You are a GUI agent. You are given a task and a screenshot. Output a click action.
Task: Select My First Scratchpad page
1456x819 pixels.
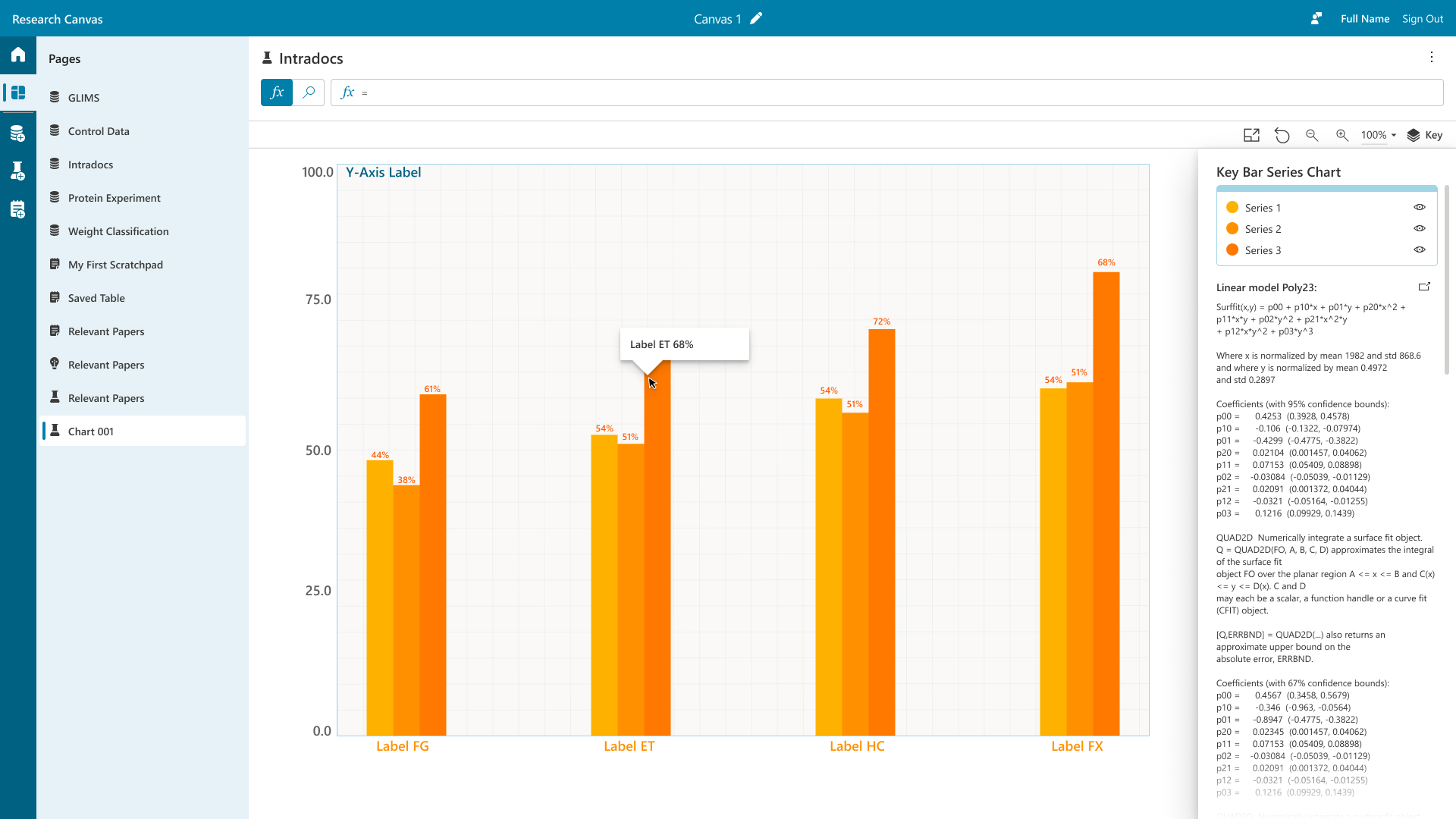pyautogui.click(x=115, y=265)
